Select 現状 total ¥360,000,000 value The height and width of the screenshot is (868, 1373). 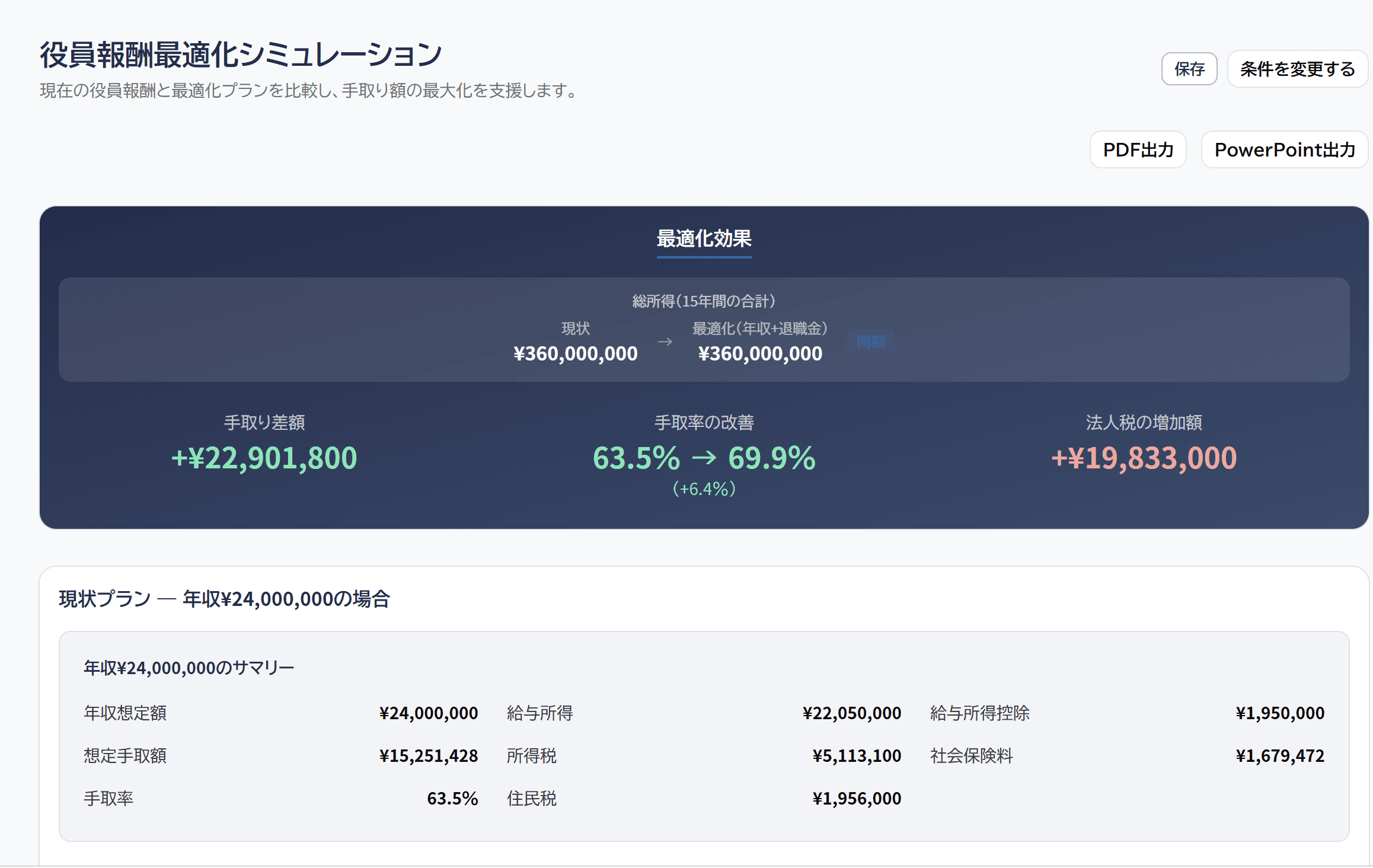point(576,354)
